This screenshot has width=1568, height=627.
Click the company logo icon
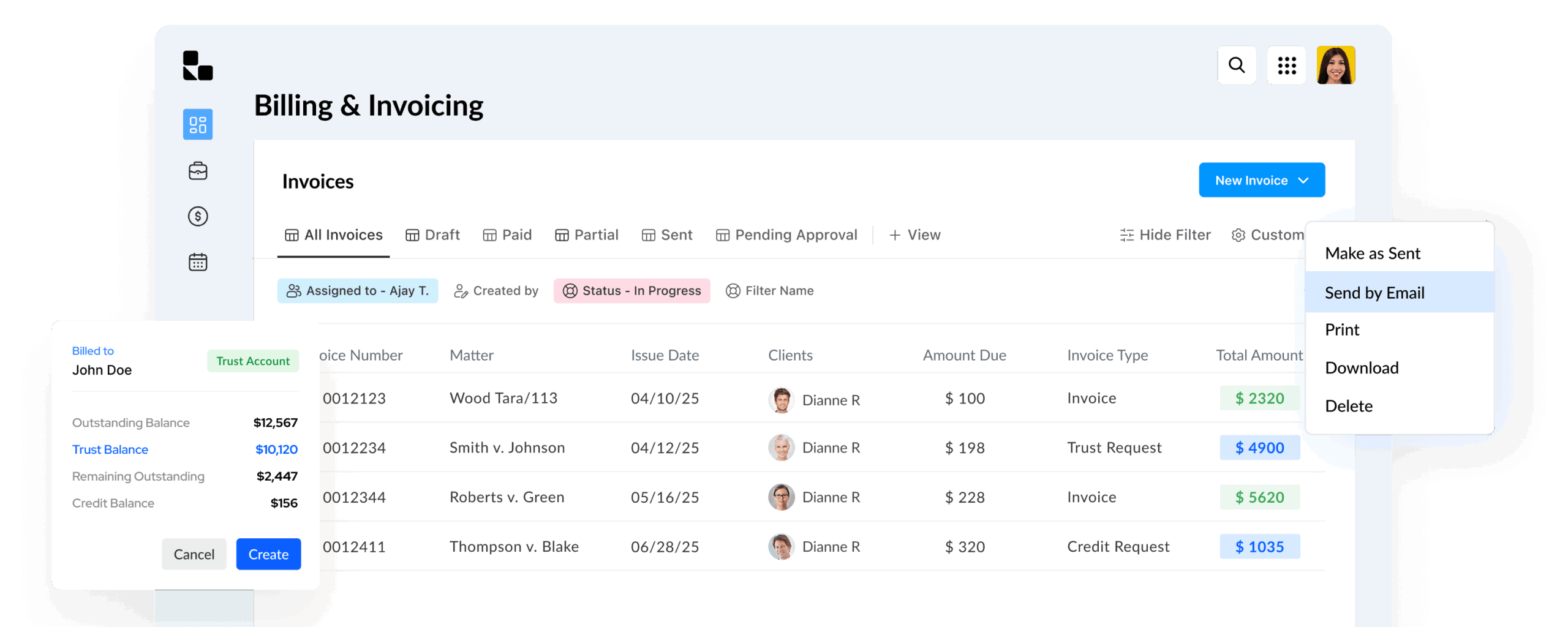(198, 66)
